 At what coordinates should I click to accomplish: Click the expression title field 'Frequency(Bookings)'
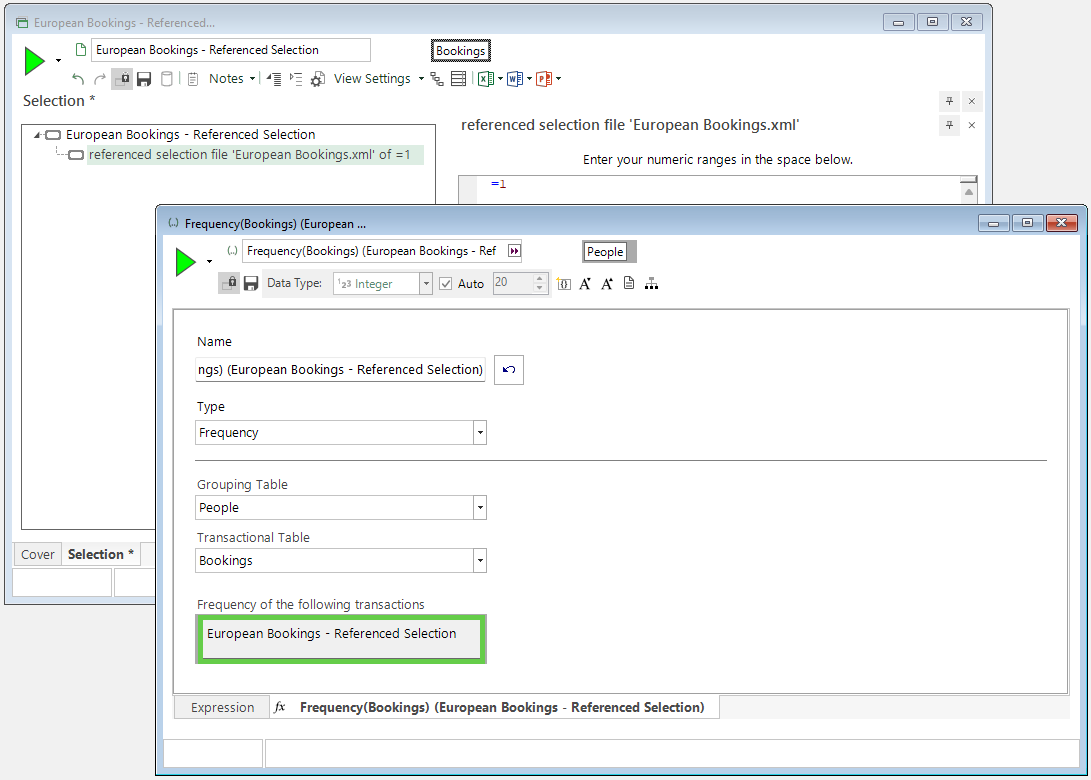(374, 251)
